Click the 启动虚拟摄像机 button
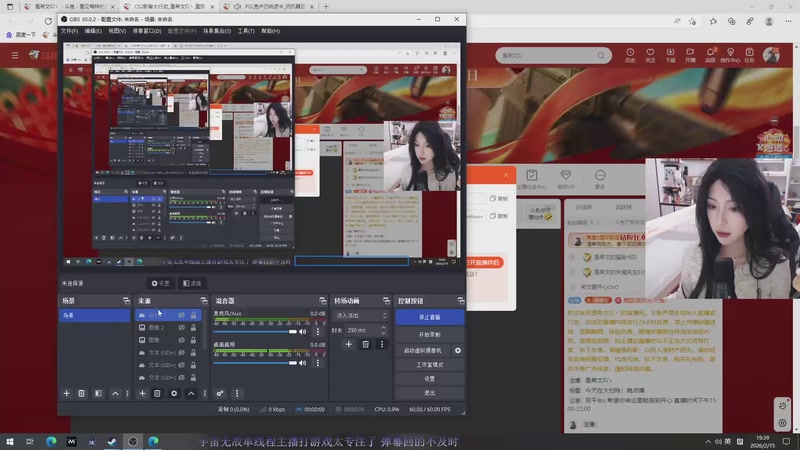 423,351
